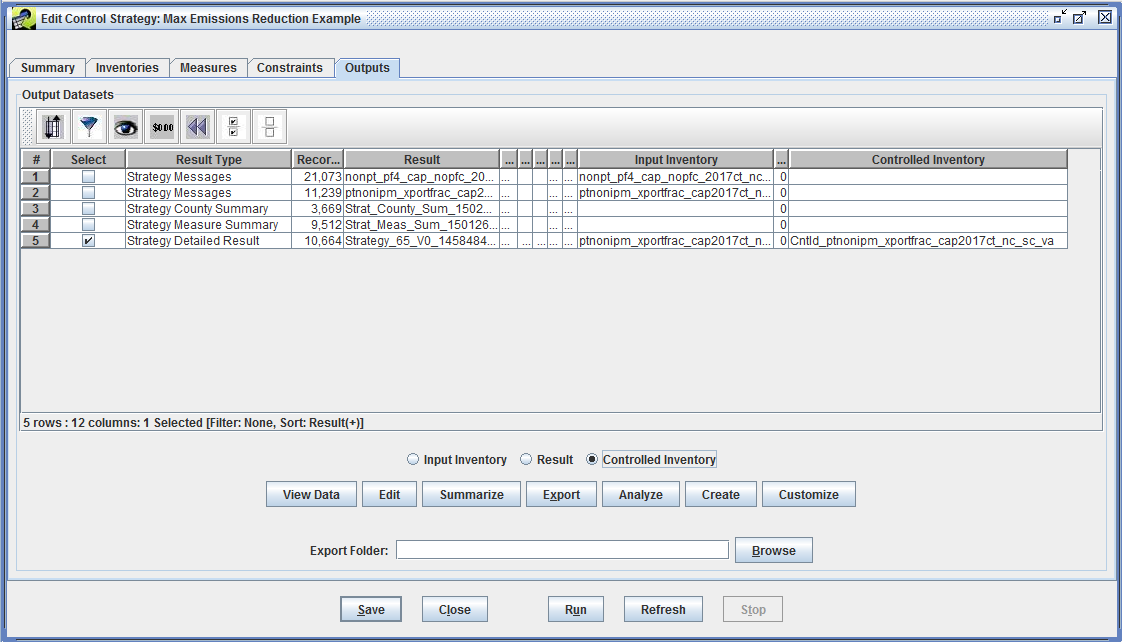Click inside the Export Folder text field

(x=562, y=549)
